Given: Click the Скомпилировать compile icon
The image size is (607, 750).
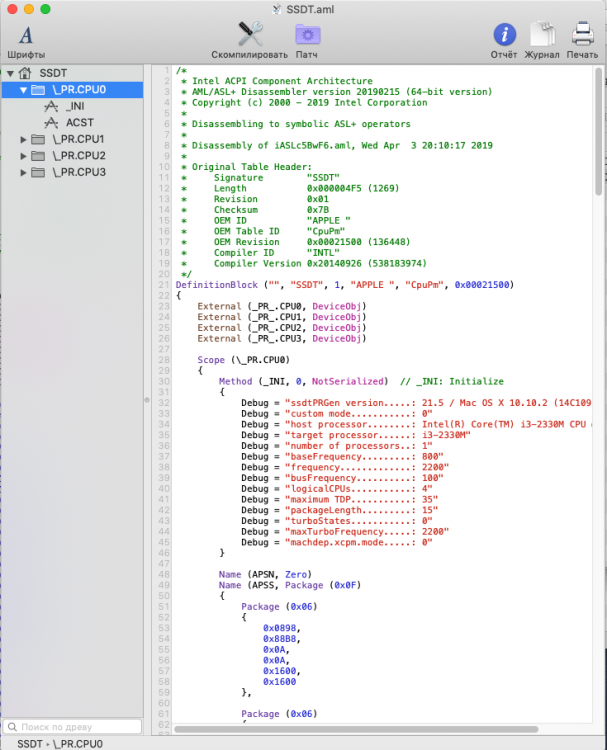Looking at the screenshot, I should click(250, 34).
